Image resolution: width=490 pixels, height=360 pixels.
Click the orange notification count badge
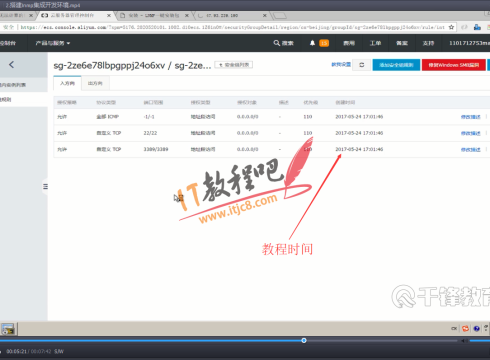(324, 43)
